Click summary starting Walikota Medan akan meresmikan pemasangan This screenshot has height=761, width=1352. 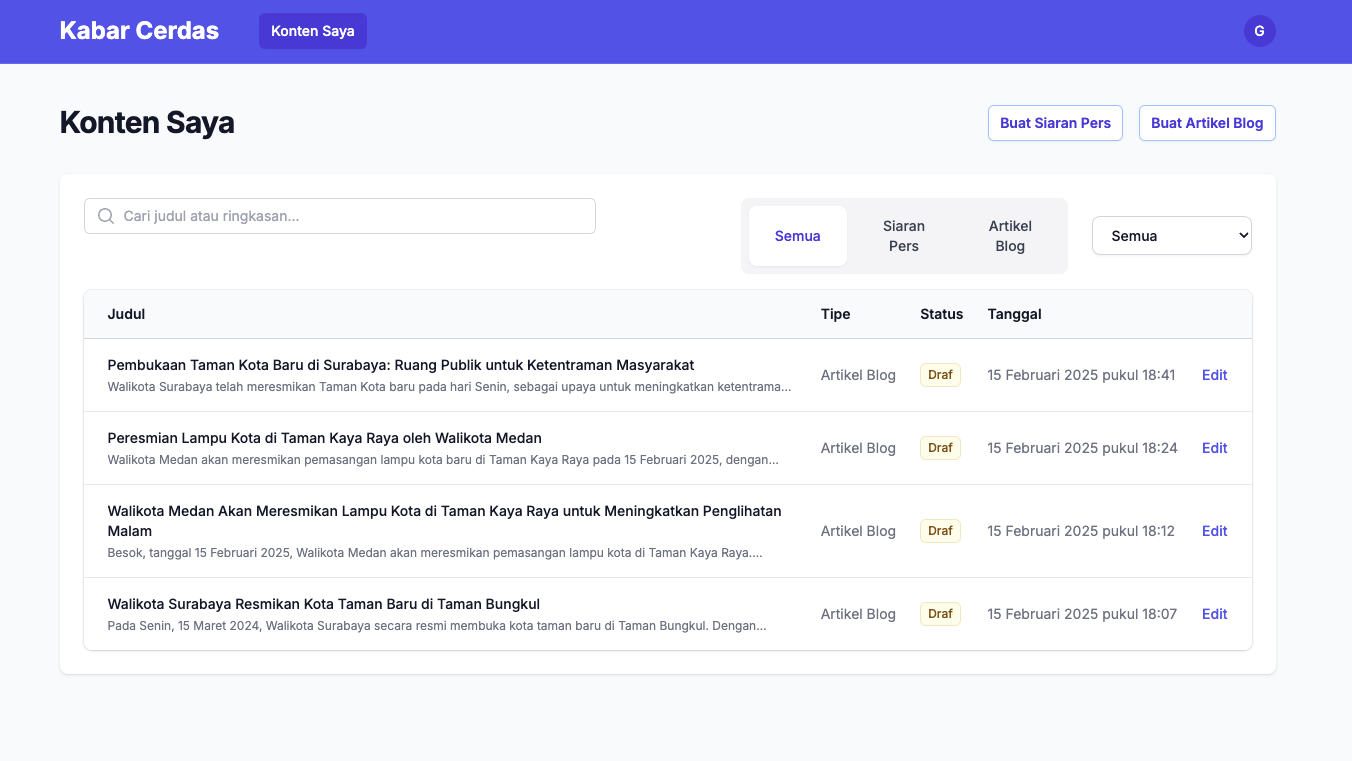coord(443,460)
